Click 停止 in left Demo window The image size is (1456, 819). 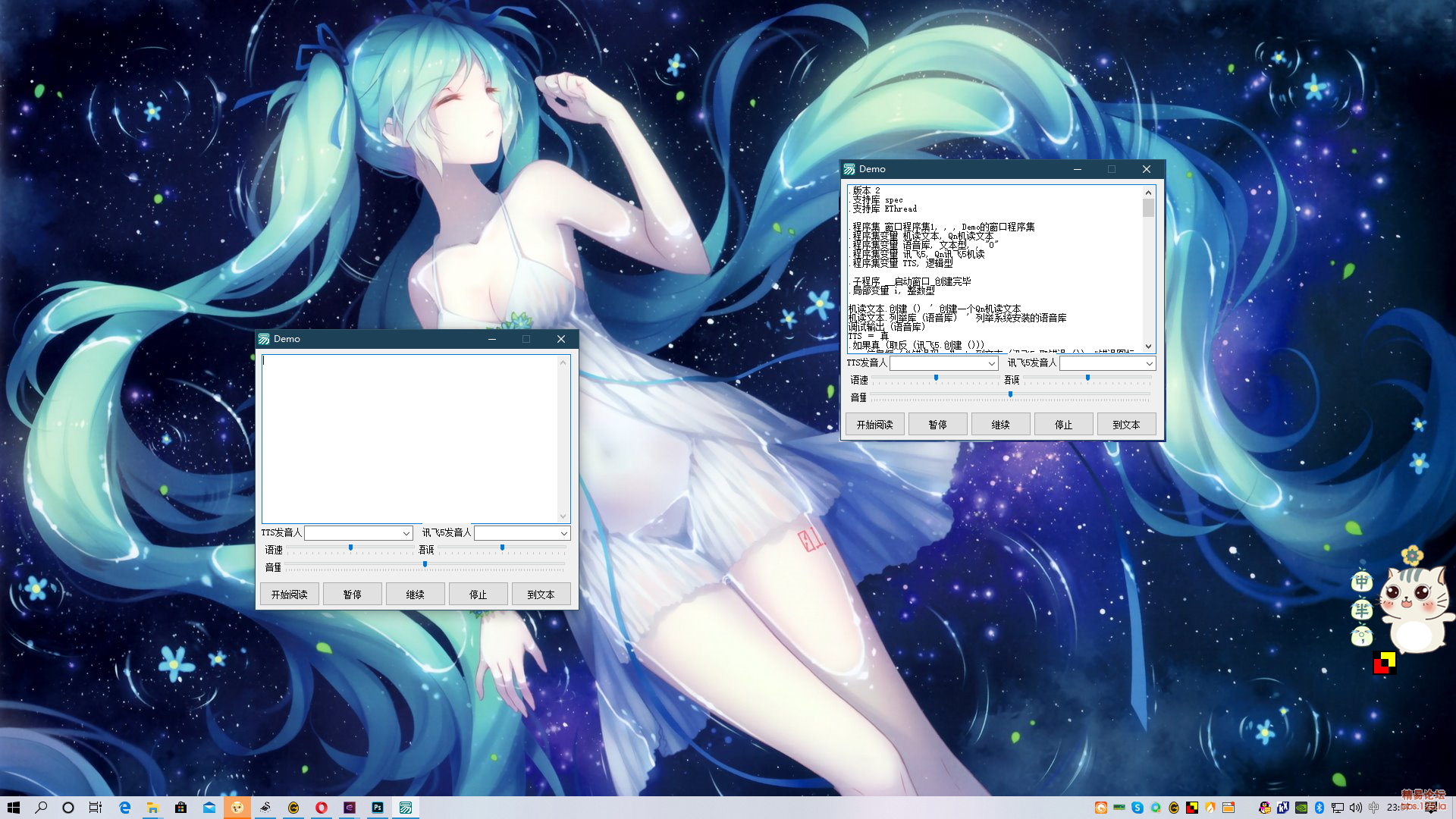click(x=478, y=595)
